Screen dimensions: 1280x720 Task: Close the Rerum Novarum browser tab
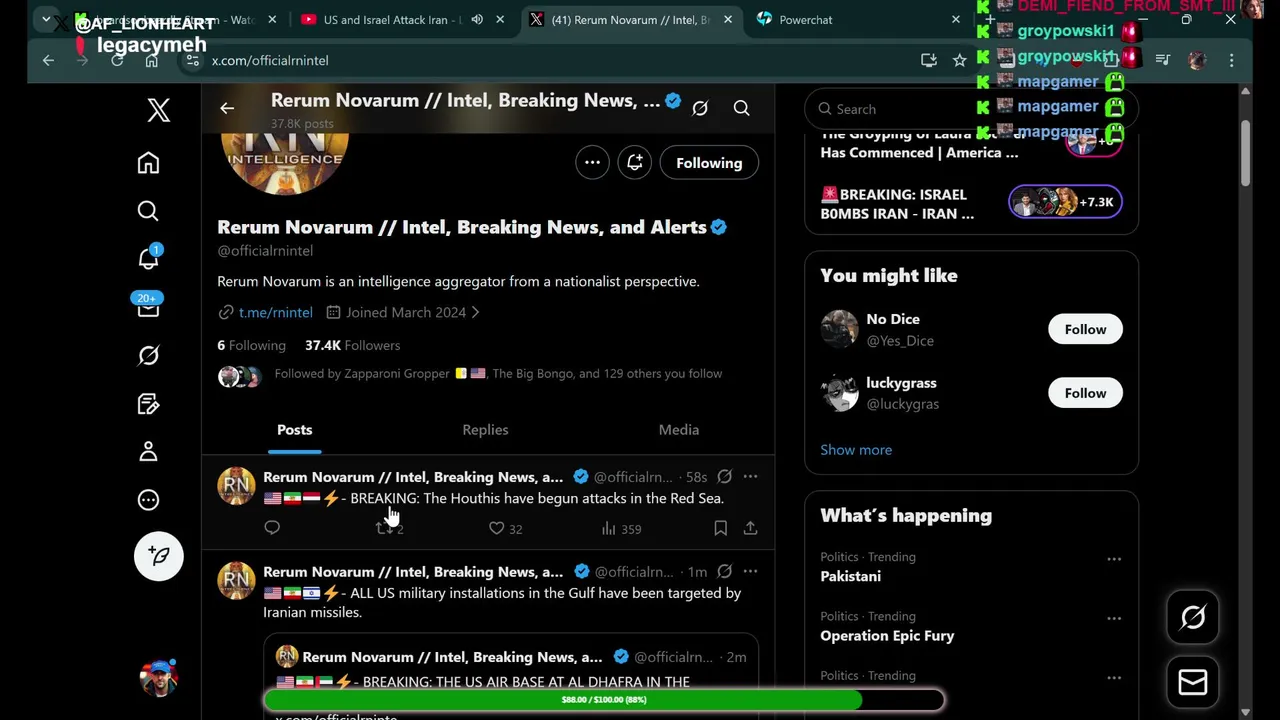point(727,19)
